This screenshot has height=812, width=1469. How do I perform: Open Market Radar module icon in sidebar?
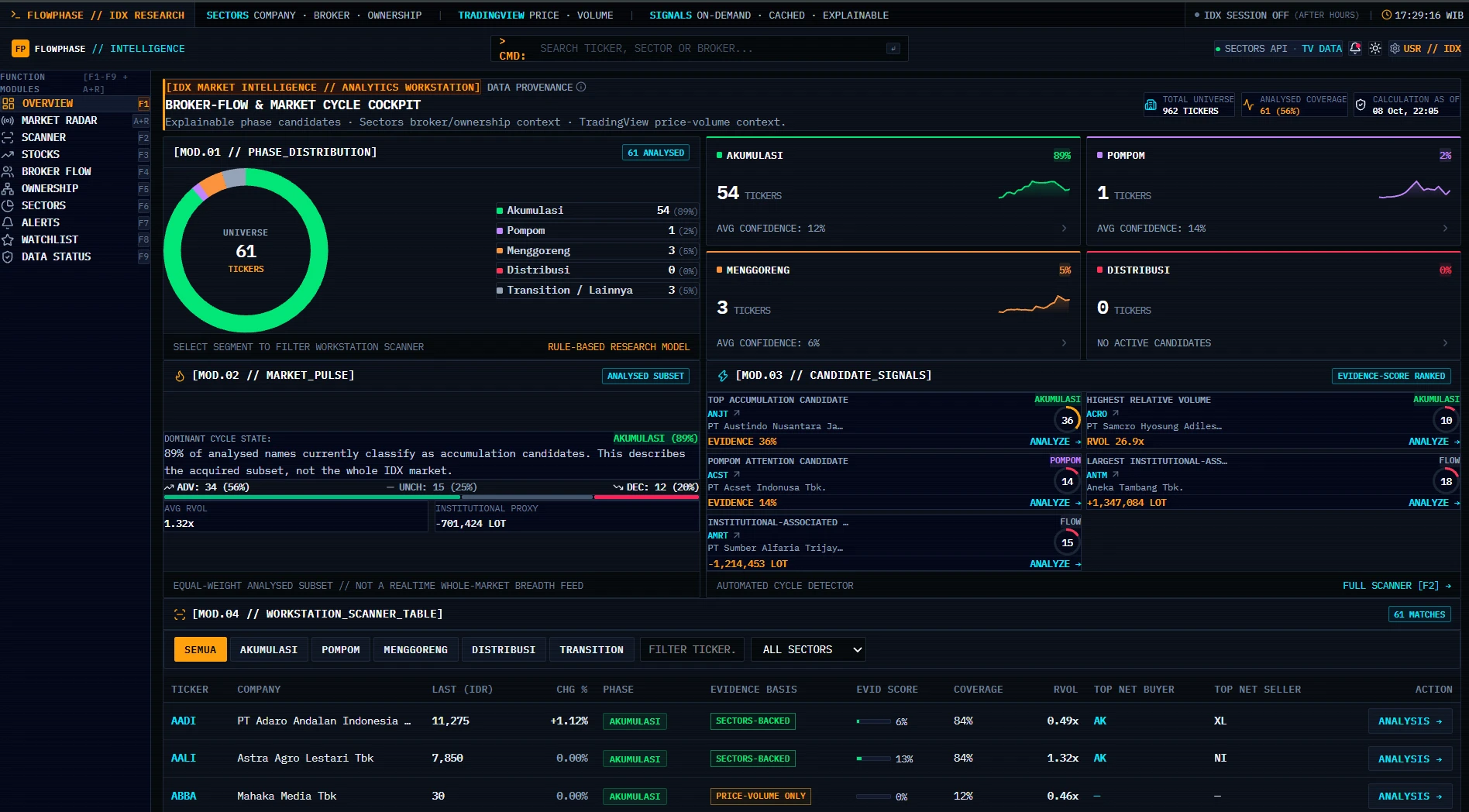pyautogui.click(x=8, y=120)
